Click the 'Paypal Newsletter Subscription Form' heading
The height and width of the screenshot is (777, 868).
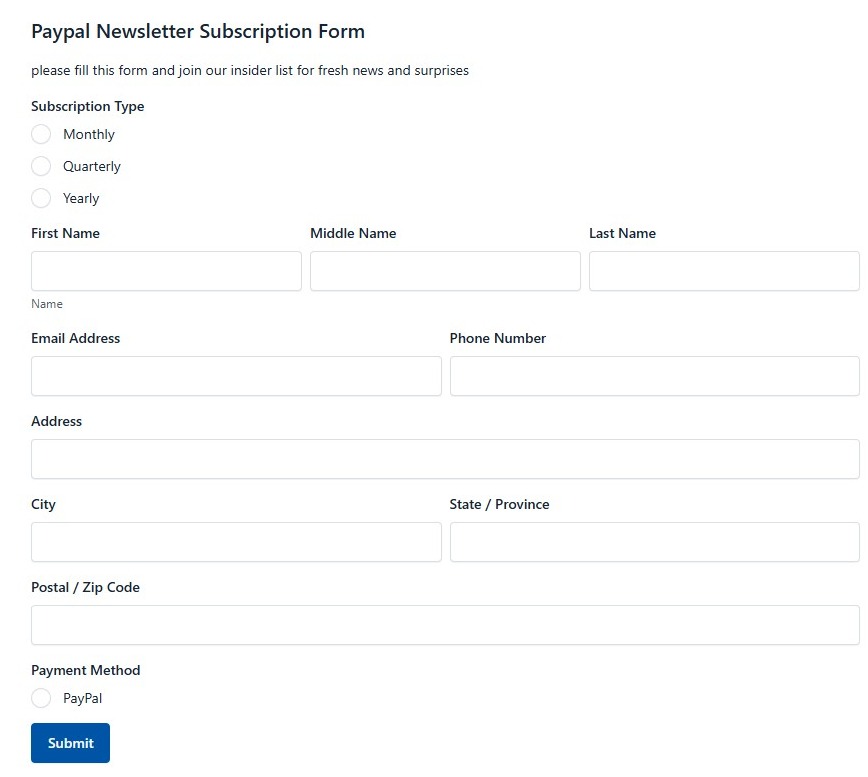coord(198,32)
